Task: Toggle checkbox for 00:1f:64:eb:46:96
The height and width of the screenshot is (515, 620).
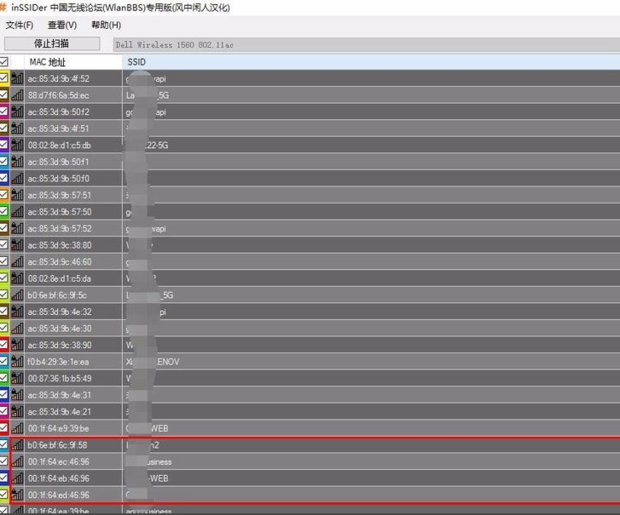Action: pyautogui.click(x=4, y=478)
